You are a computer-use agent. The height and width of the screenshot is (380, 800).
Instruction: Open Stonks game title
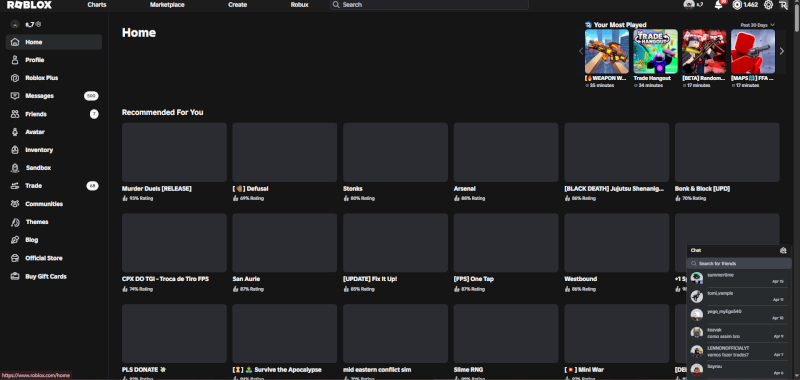353,189
